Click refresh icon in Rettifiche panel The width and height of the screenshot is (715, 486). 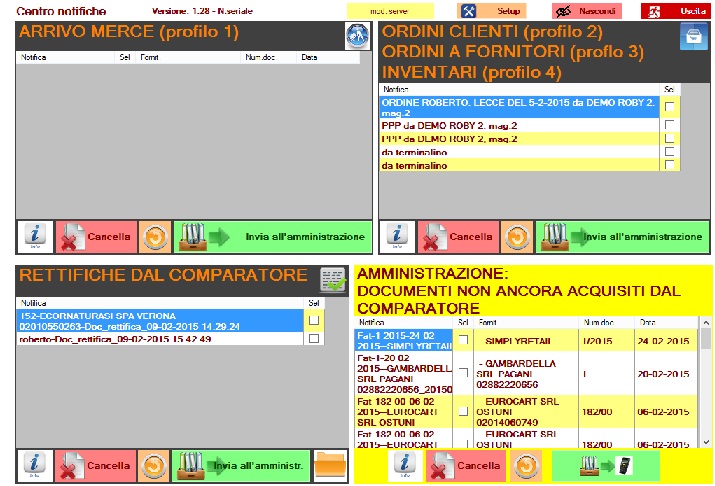pos(154,466)
